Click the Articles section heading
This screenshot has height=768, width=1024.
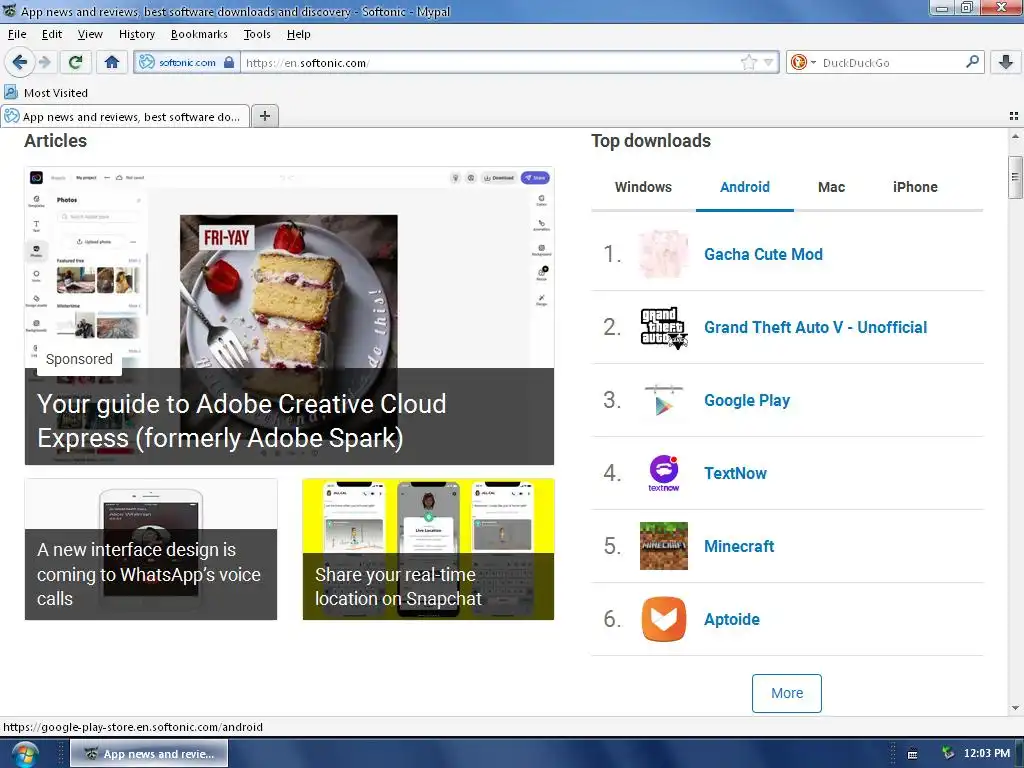(x=56, y=140)
